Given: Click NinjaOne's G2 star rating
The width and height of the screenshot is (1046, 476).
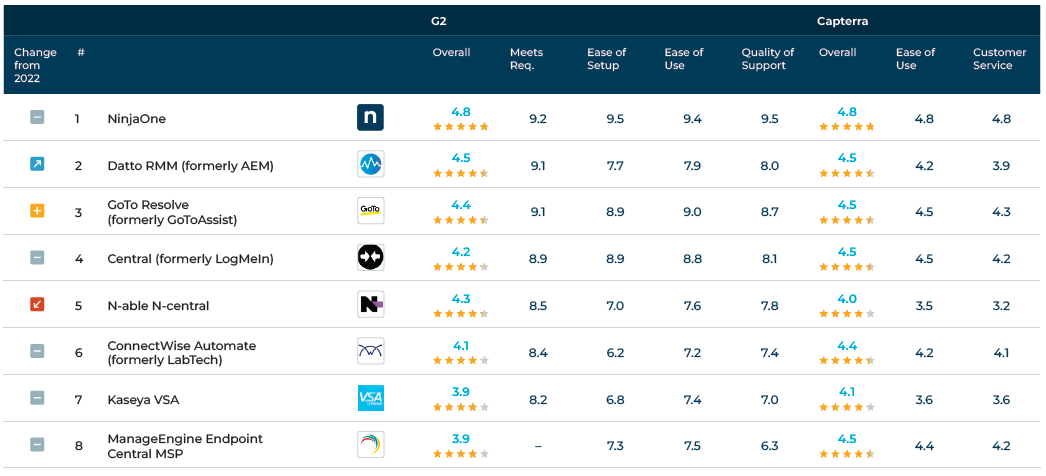Looking at the screenshot, I should coord(460,127).
